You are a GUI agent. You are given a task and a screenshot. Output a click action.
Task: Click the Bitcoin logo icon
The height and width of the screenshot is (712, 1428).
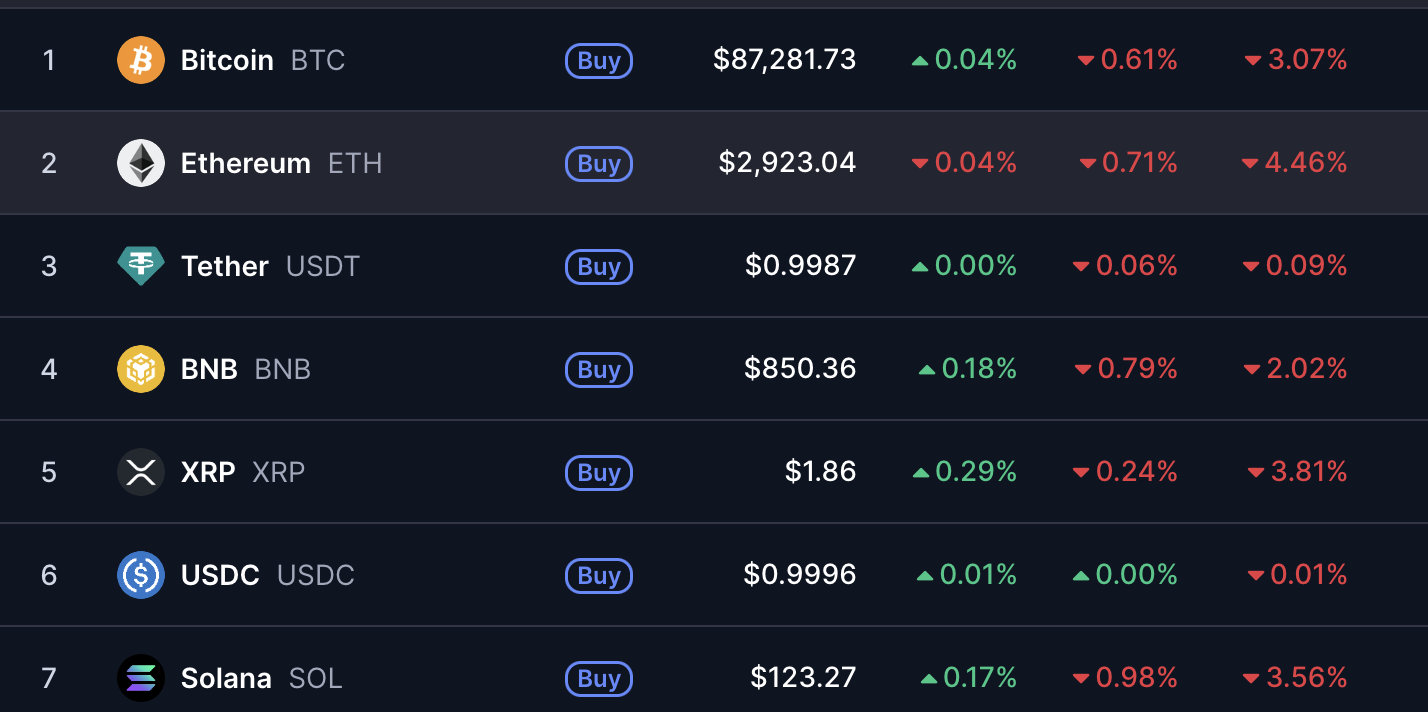141,60
